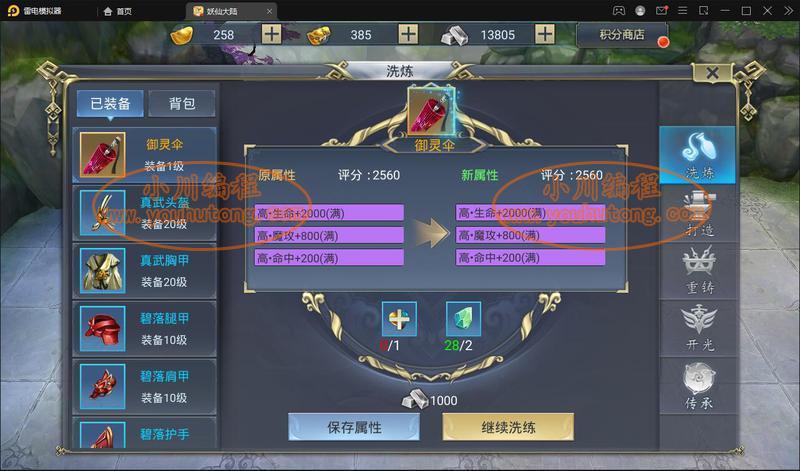Open the 积分商店 points shop
The image size is (800, 471).
tap(622, 35)
